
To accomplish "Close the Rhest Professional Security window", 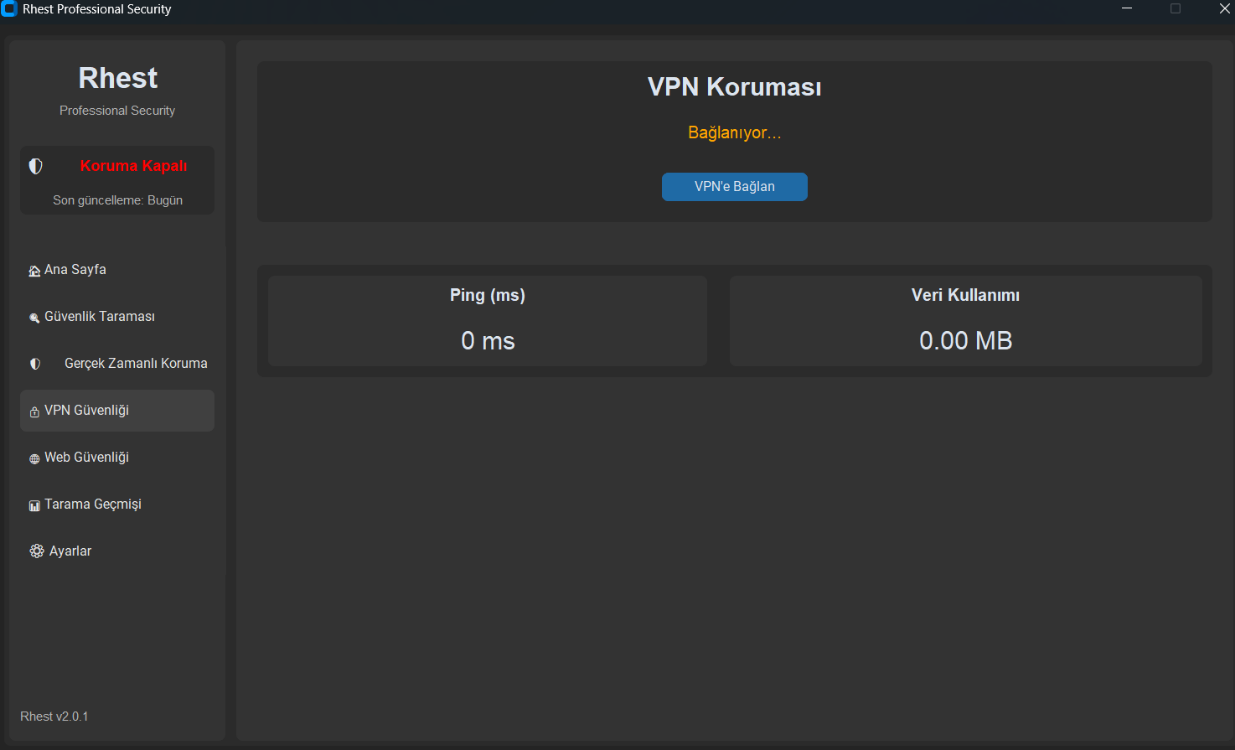I will coord(1224,9).
